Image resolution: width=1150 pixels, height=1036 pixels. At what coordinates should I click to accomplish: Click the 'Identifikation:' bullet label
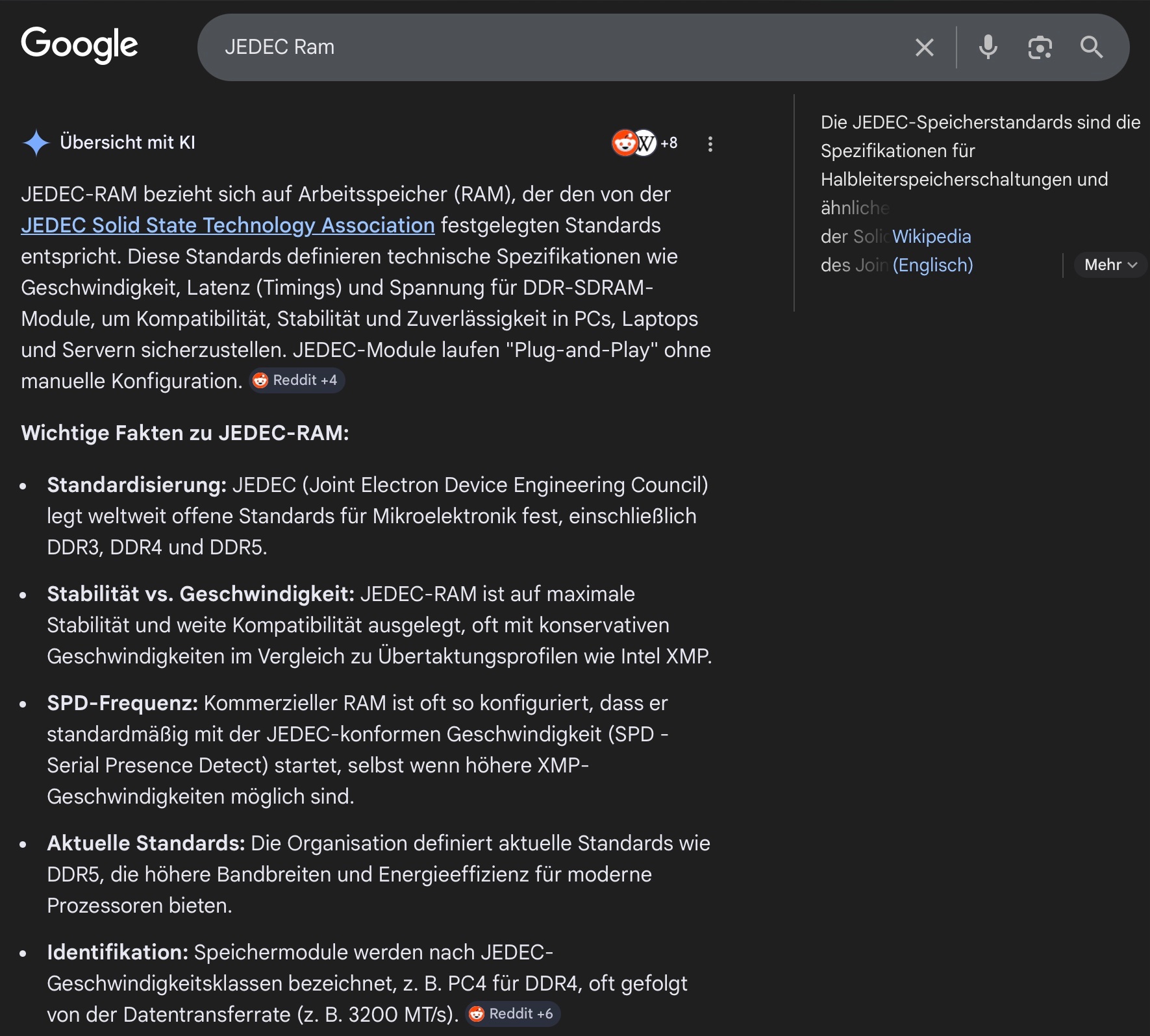(118, 952)
